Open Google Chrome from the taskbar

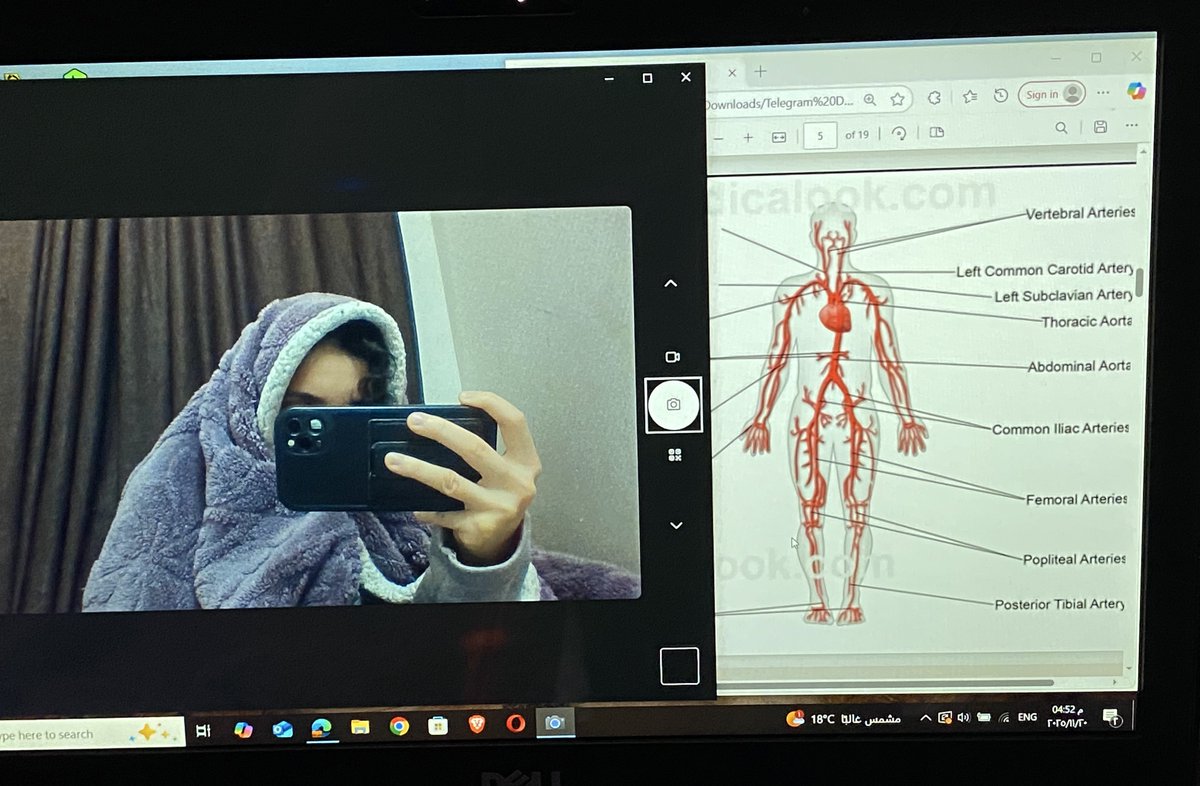click(x=399, y=727)
